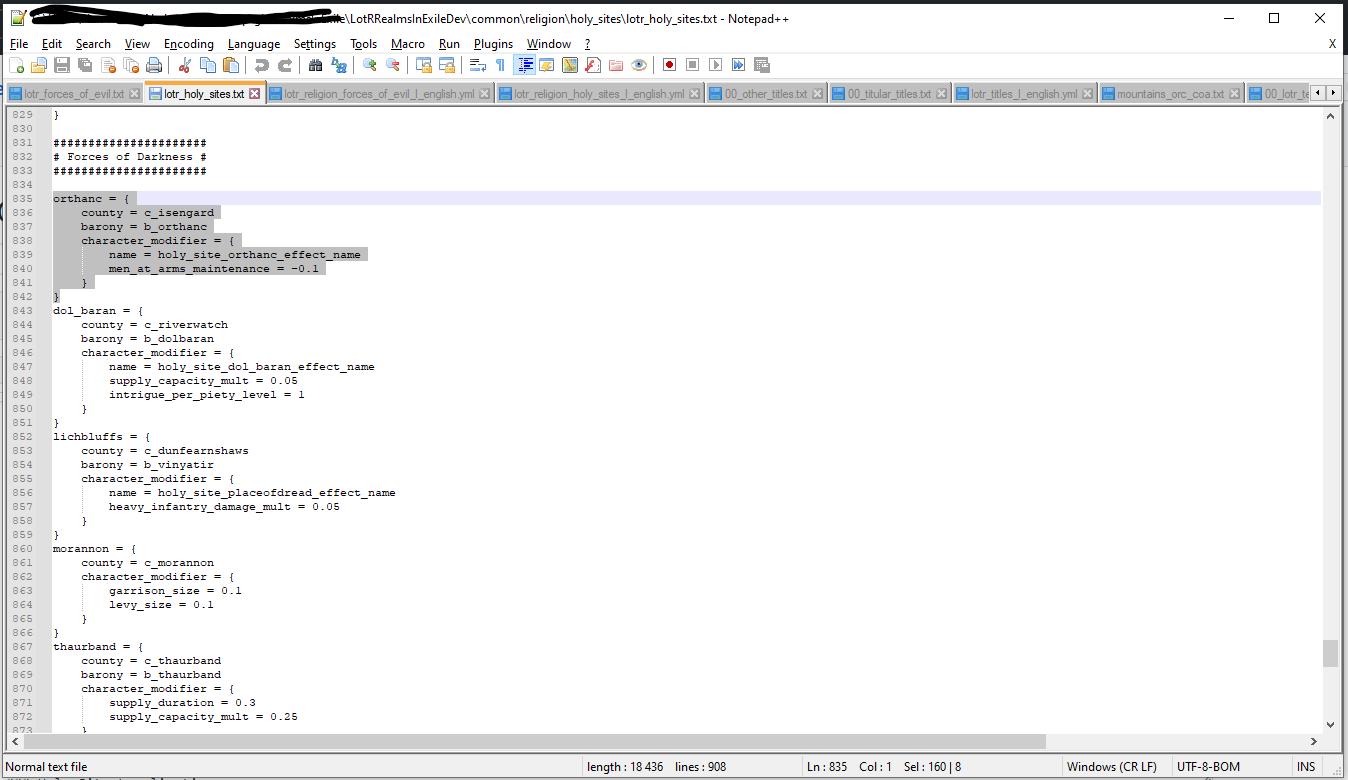Open the File menu

click(x=19, y=44)
